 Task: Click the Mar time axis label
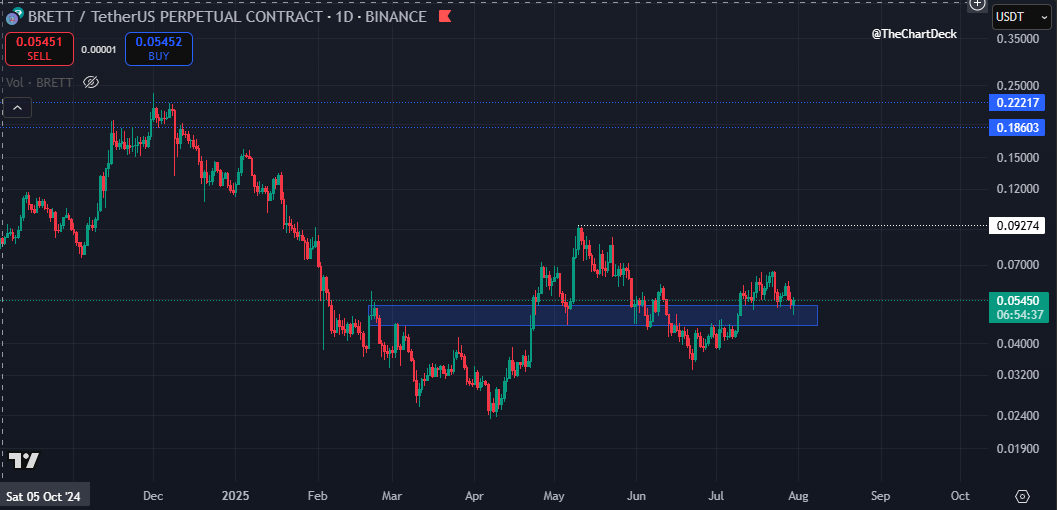tap(391, 497)
